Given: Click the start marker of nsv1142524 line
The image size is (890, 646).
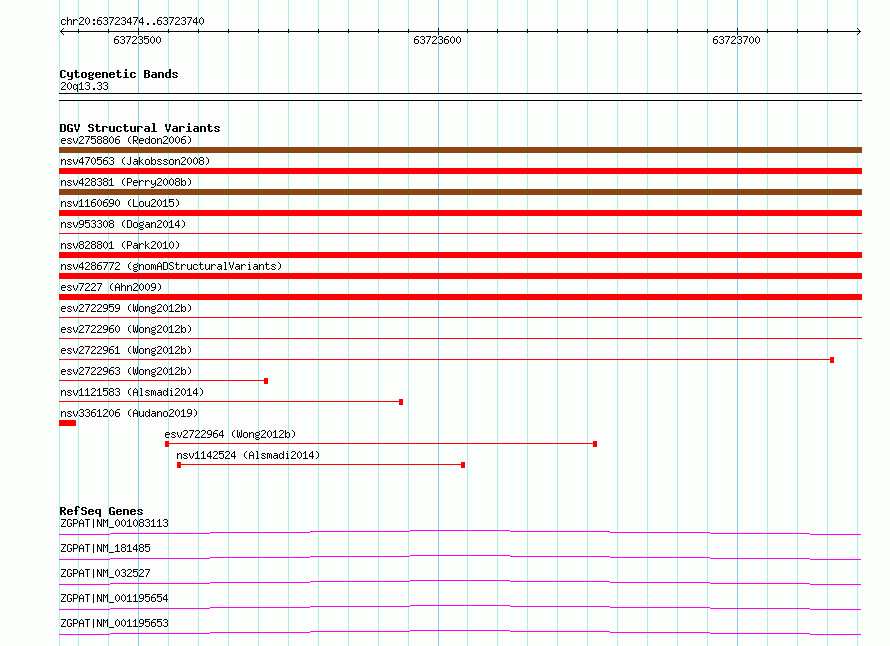Looking at the screenshot, I should [x=179, y=465].
